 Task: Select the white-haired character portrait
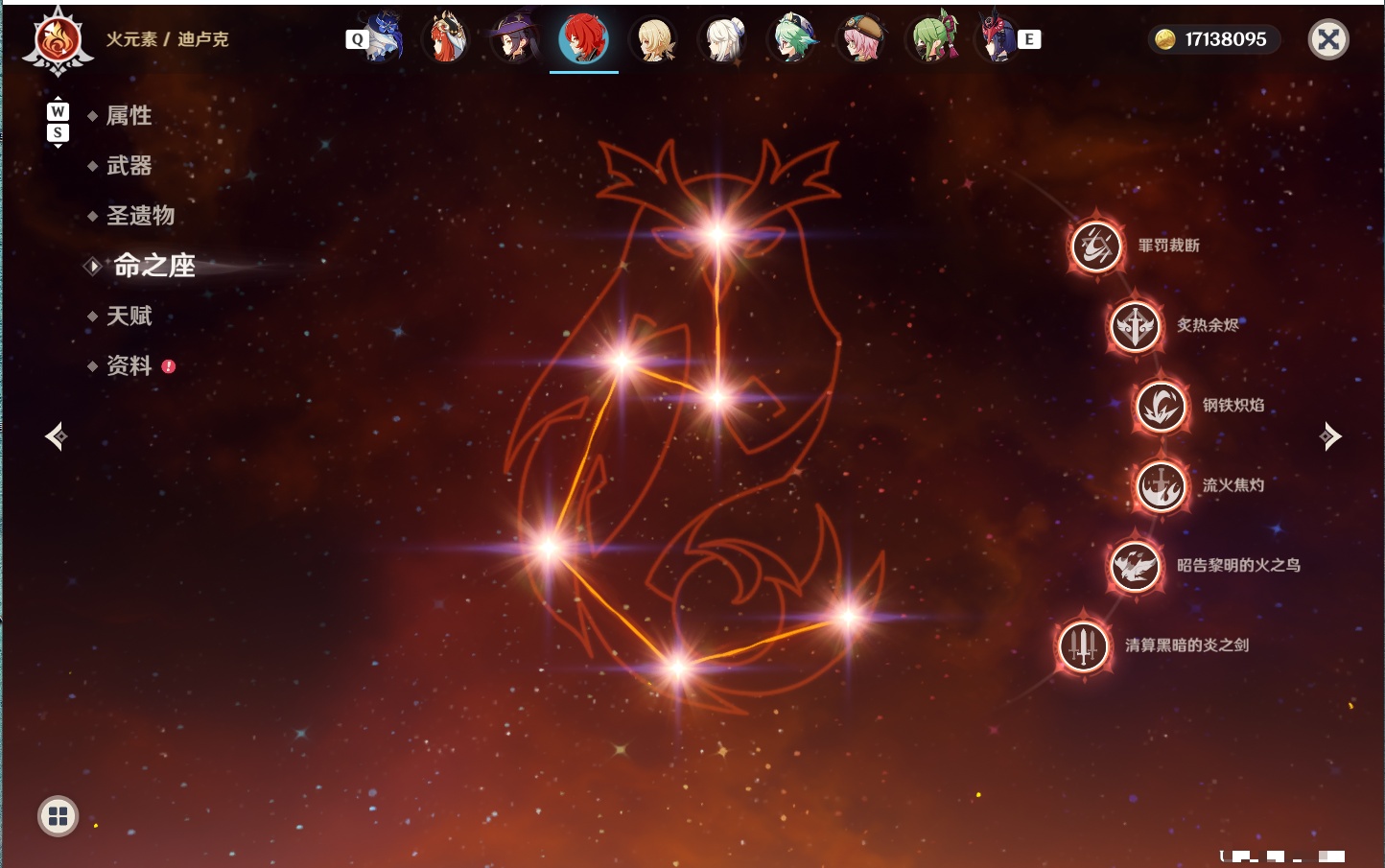[x=724, y=39]
